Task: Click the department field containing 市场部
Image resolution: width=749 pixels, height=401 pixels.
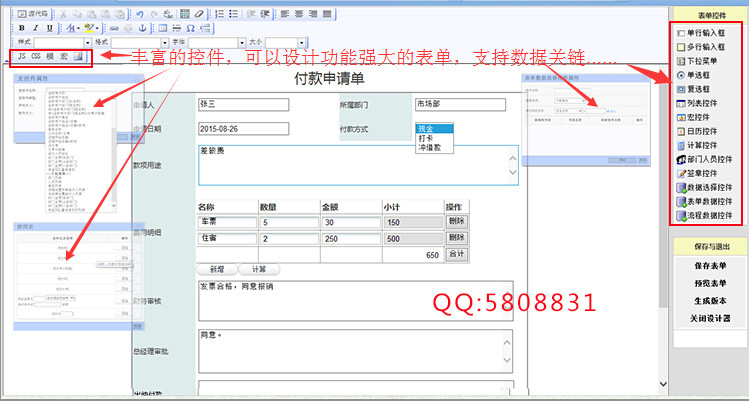Action: [460, 104]
